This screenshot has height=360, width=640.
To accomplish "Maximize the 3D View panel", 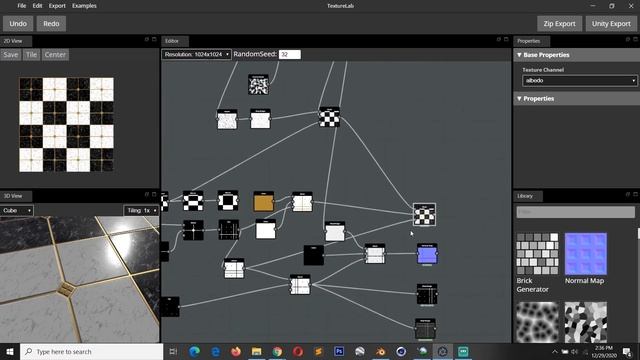I will [x=154, y=195].
